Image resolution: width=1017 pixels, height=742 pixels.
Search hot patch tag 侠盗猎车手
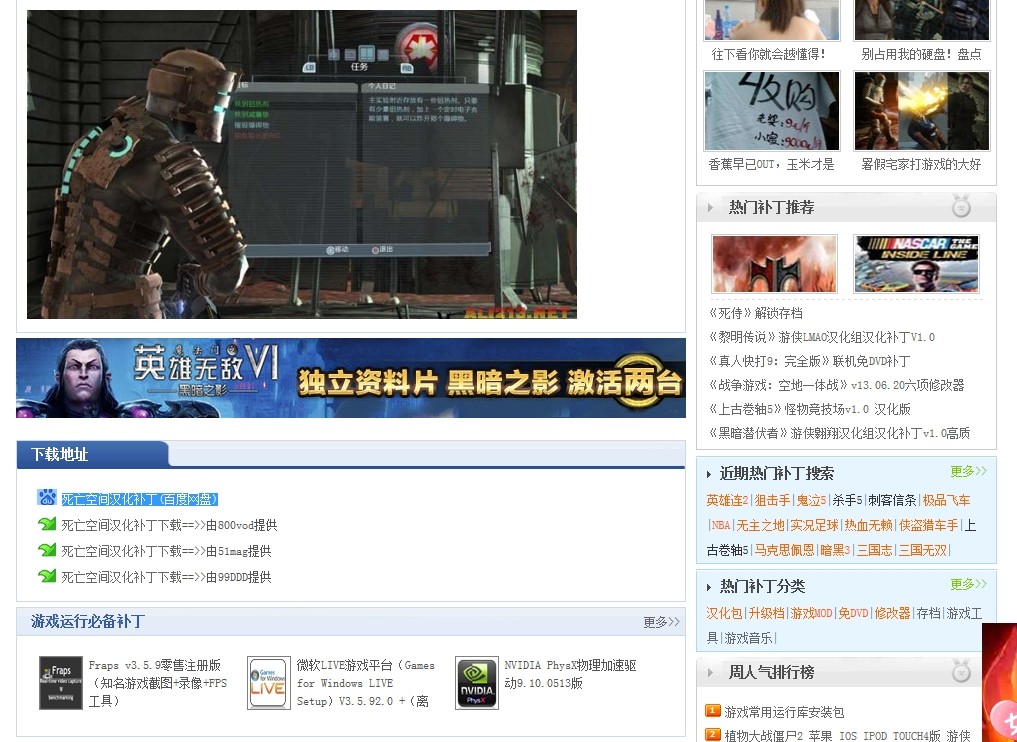coord(928,525)
